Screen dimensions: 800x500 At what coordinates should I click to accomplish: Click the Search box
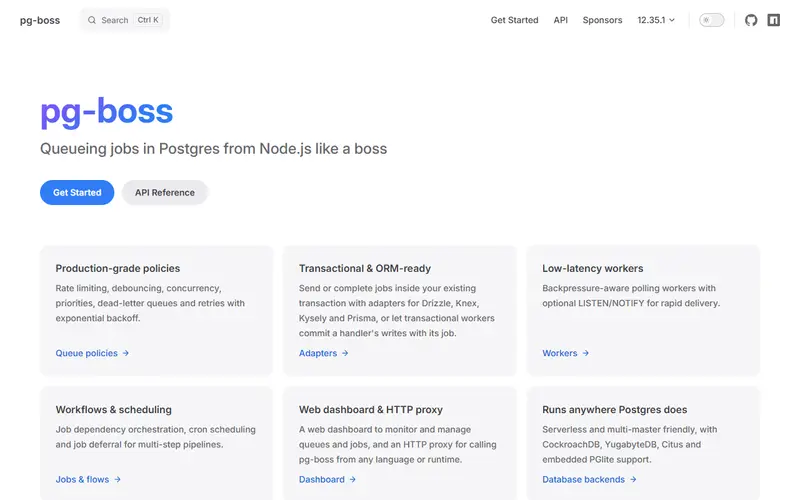click(x=124, y=20)
